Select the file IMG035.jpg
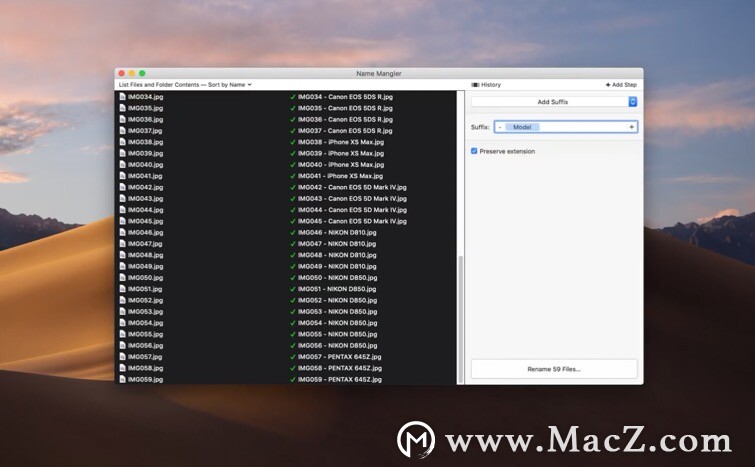Viewport: 755px width, 467px height. point(145,108)
